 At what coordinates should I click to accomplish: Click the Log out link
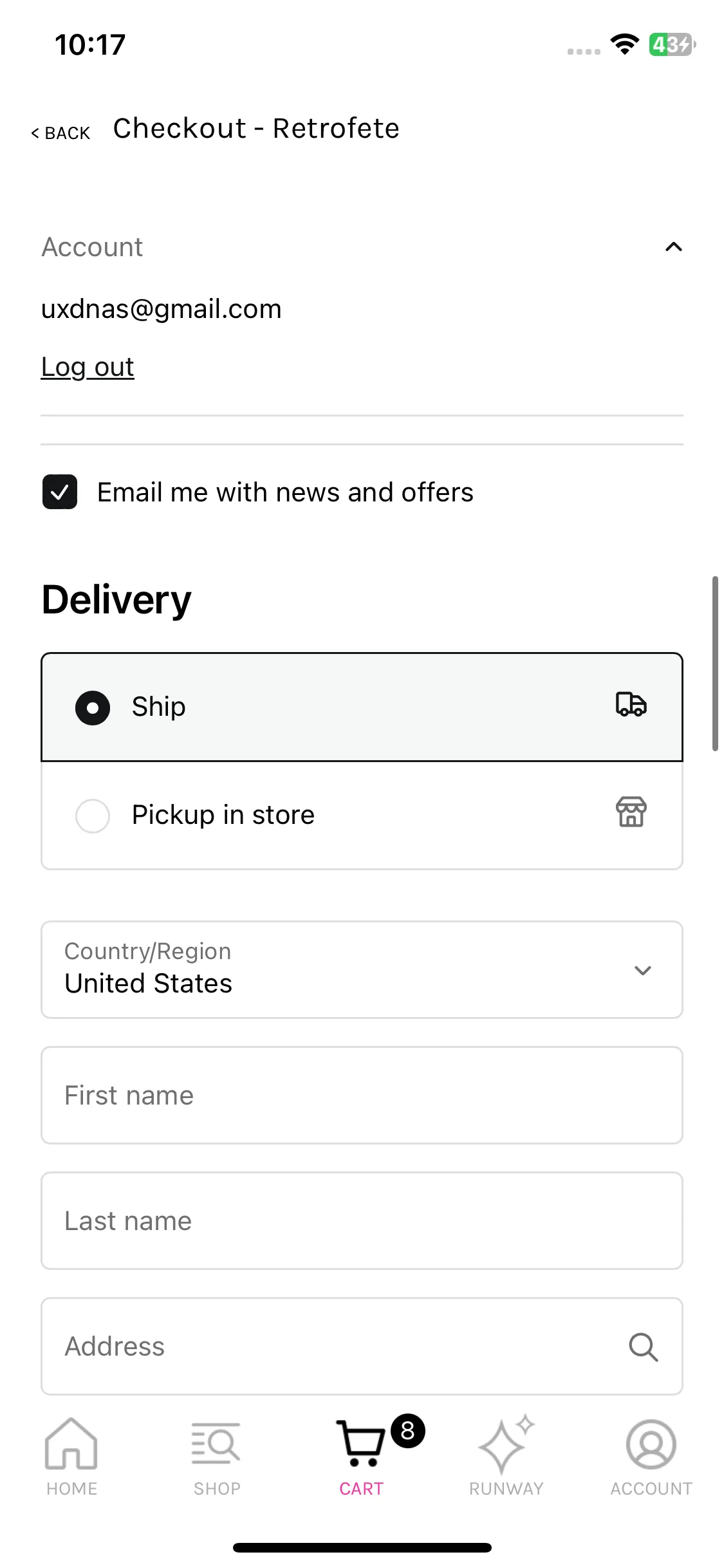(88, 367)
